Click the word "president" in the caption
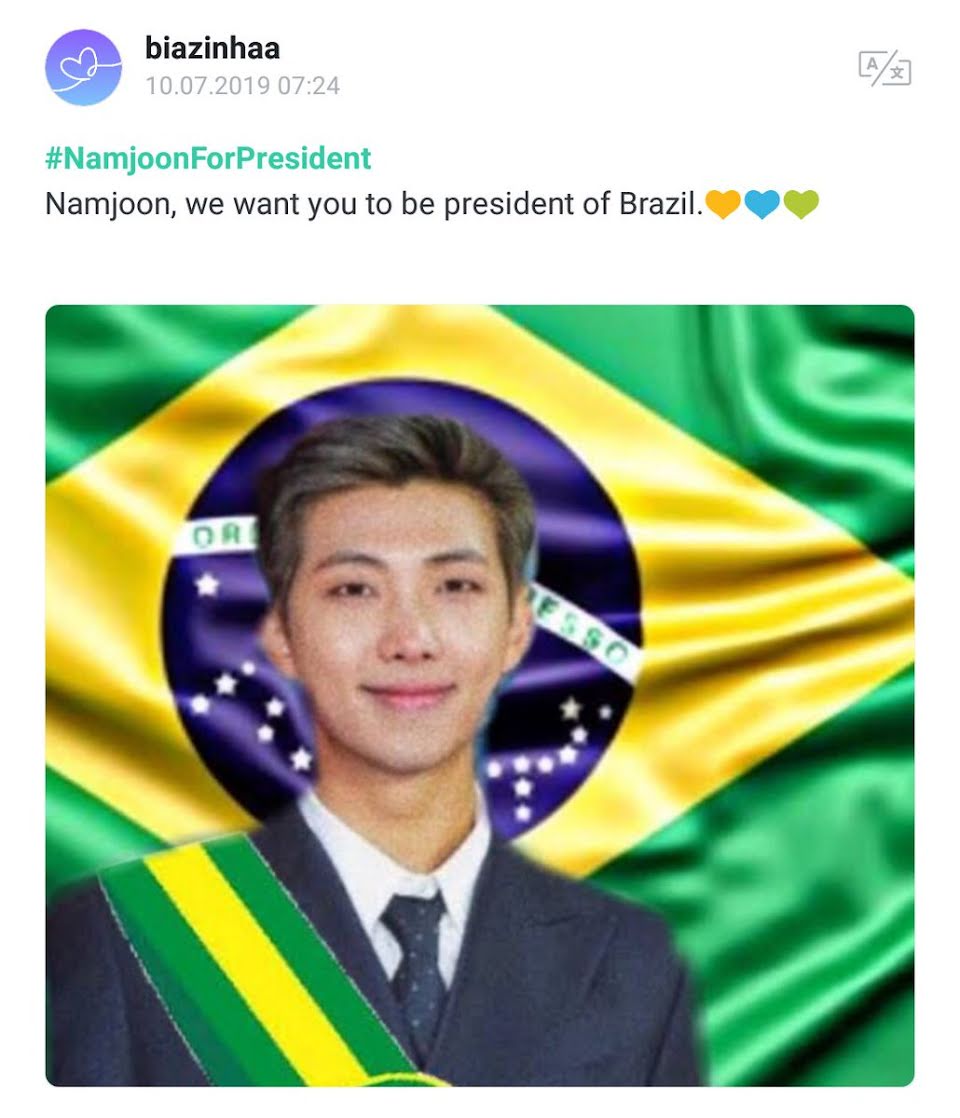Viewport: 960px width, 1118px height. [514, 205]
